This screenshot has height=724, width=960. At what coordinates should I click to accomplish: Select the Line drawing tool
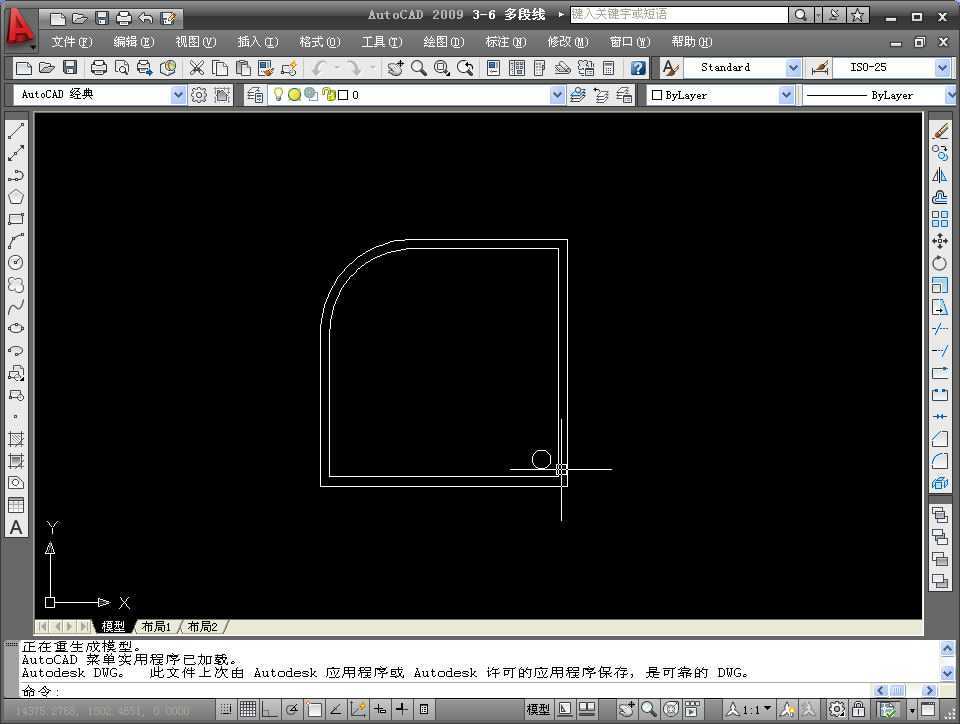pyautogui.click(x=16, y=131)
